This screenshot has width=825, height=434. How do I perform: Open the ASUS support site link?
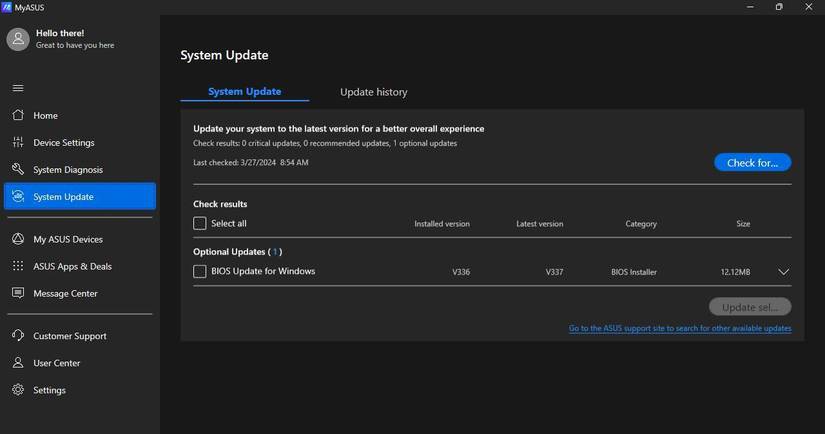pos(680,328)
